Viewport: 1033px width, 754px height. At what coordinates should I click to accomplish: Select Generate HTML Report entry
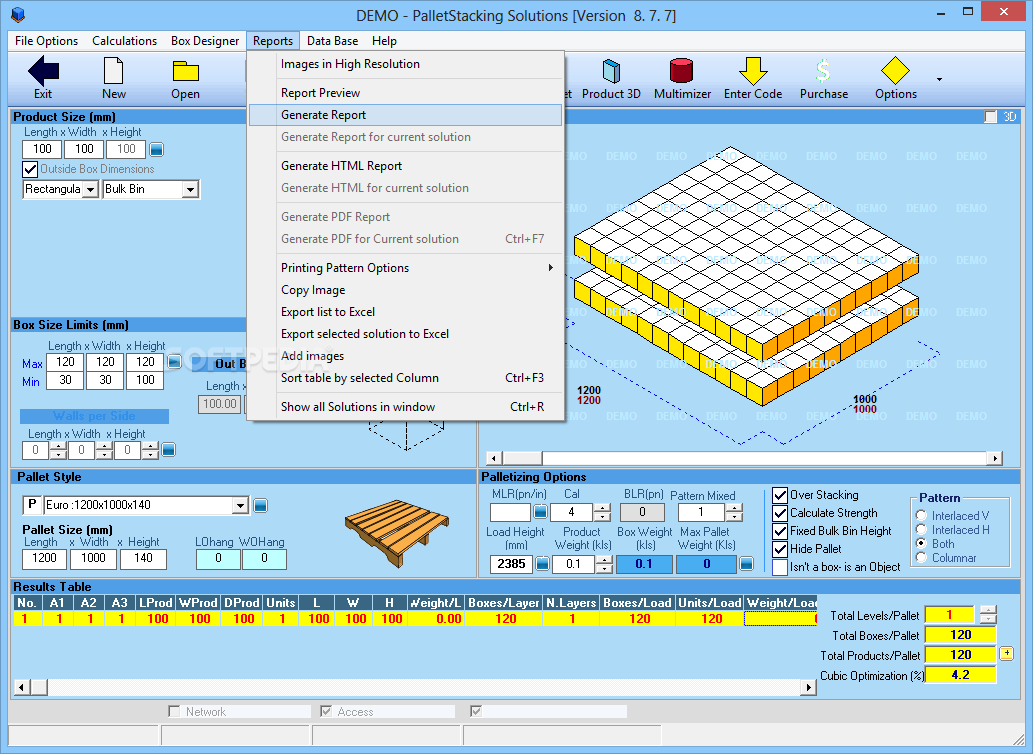pyautogui.click(x=405, y=166)
